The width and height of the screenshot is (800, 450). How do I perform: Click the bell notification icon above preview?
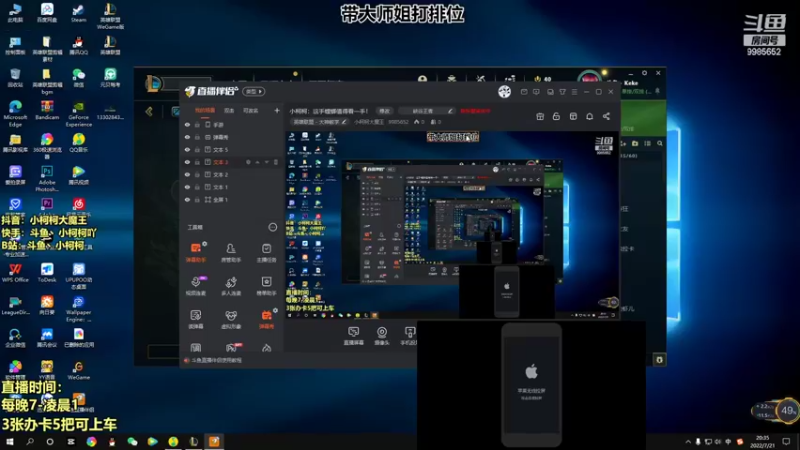pos(589,116)
